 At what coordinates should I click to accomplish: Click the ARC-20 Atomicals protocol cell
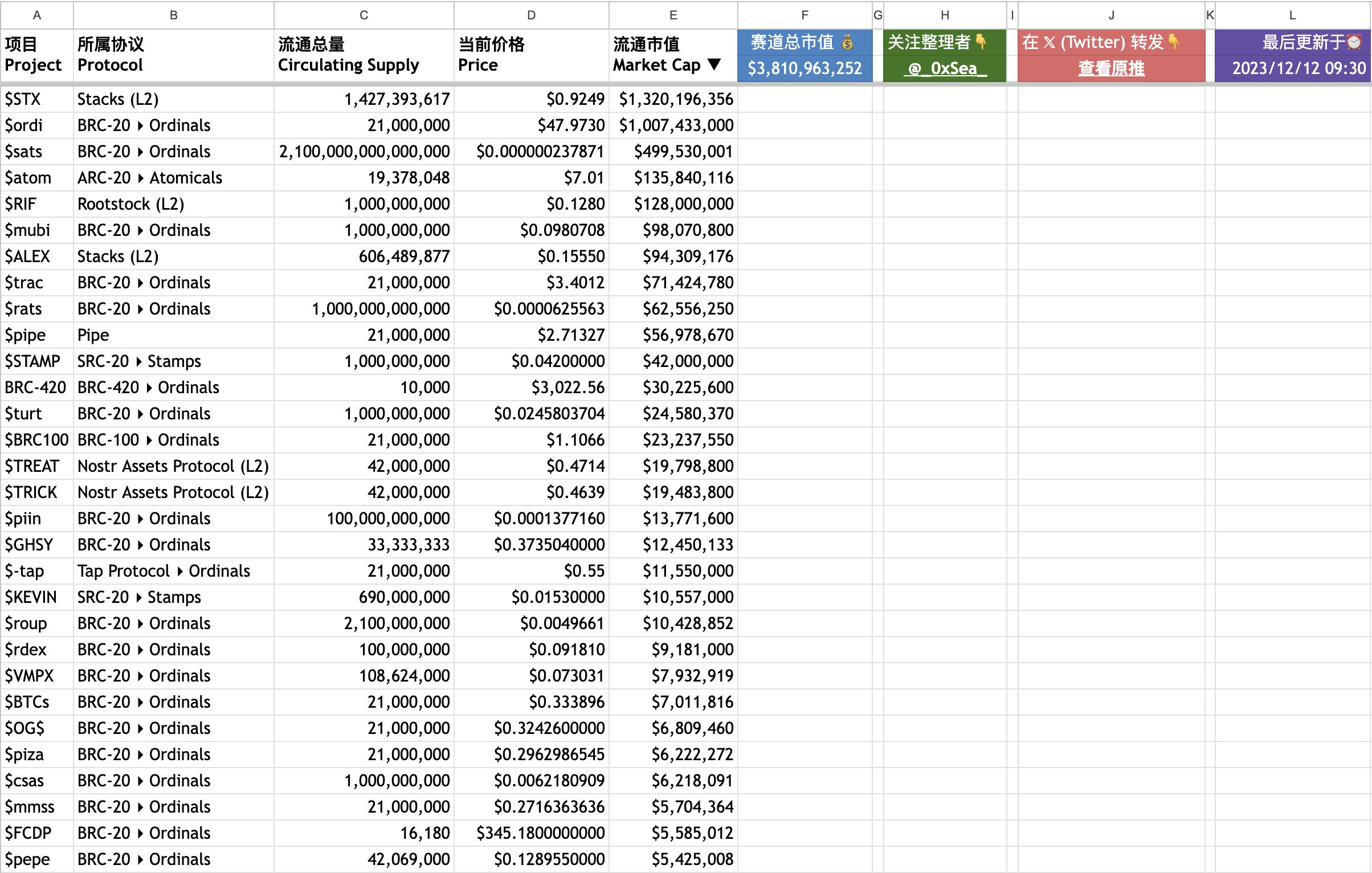[x=174, y=178]
